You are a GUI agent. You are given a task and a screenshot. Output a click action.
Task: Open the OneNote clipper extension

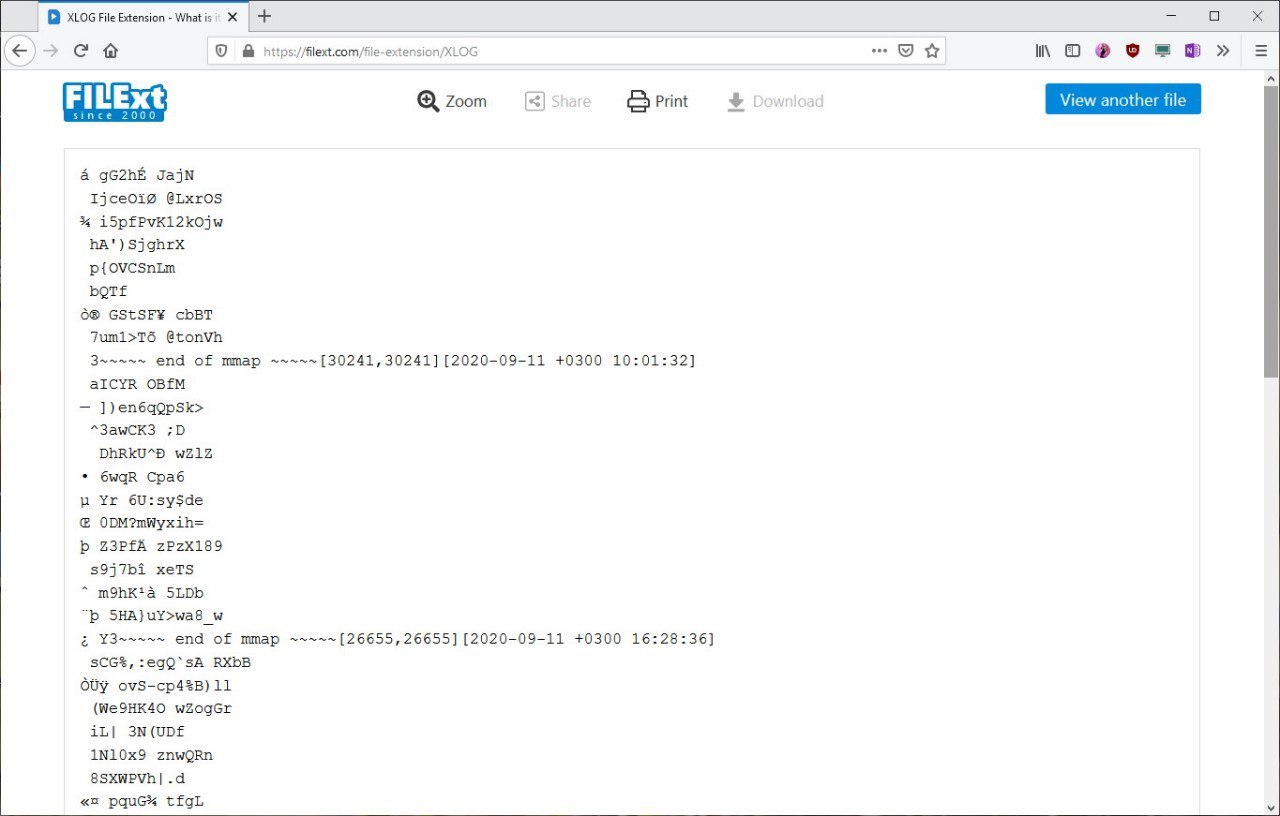(x=1192, y=51)
